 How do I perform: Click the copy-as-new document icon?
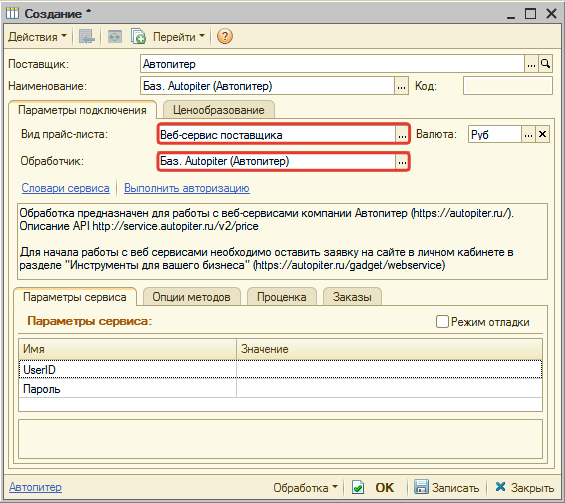point(138,37)
